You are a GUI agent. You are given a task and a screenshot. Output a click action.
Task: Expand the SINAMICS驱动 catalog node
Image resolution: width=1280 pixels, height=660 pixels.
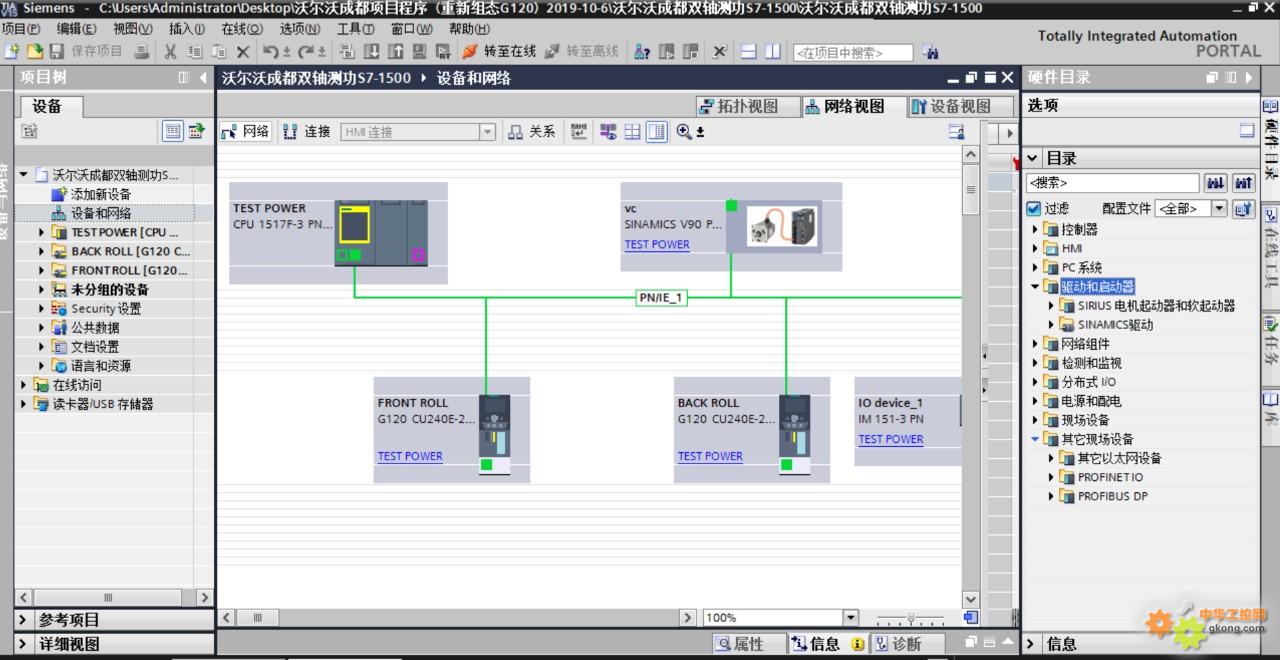[1051, 324]
